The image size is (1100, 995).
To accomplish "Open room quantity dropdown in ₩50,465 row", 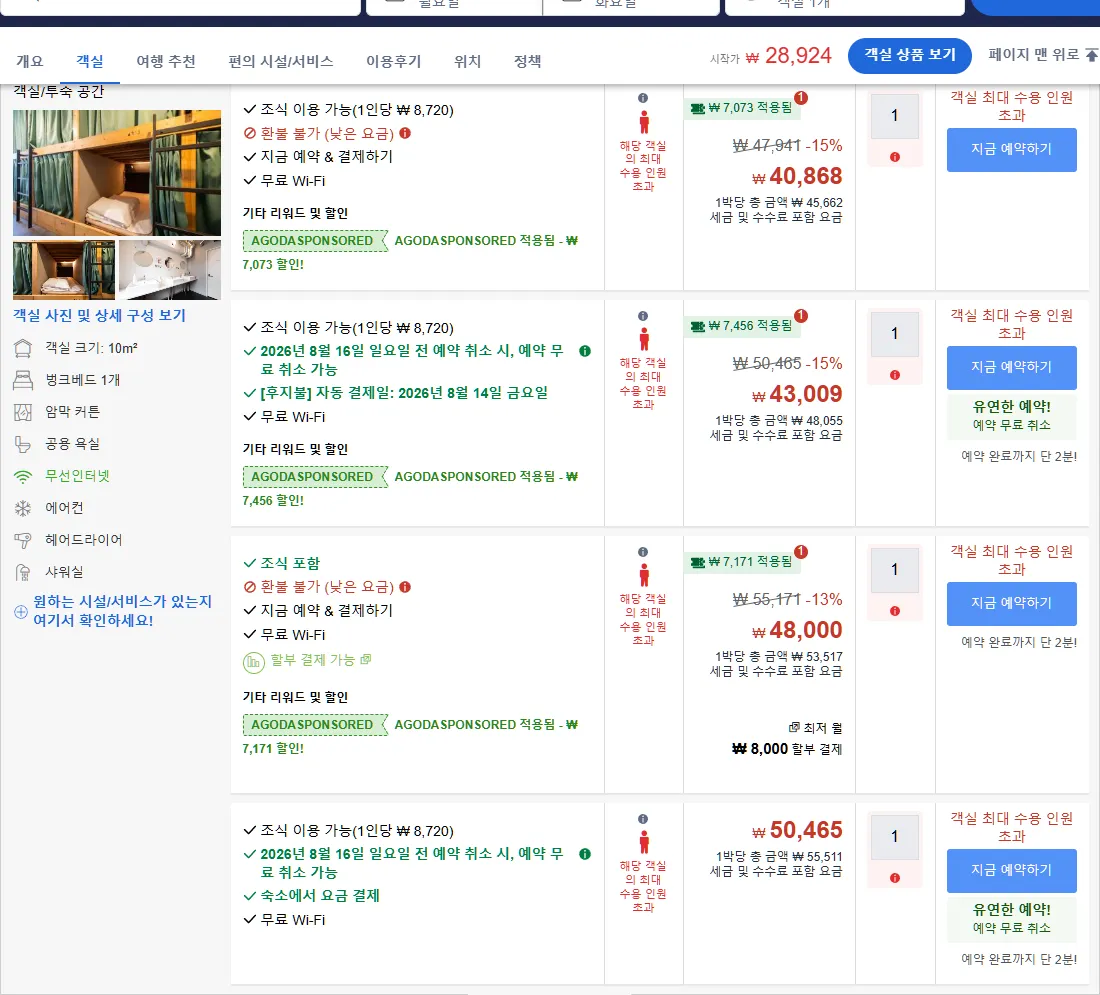I will tap(894, 837).
